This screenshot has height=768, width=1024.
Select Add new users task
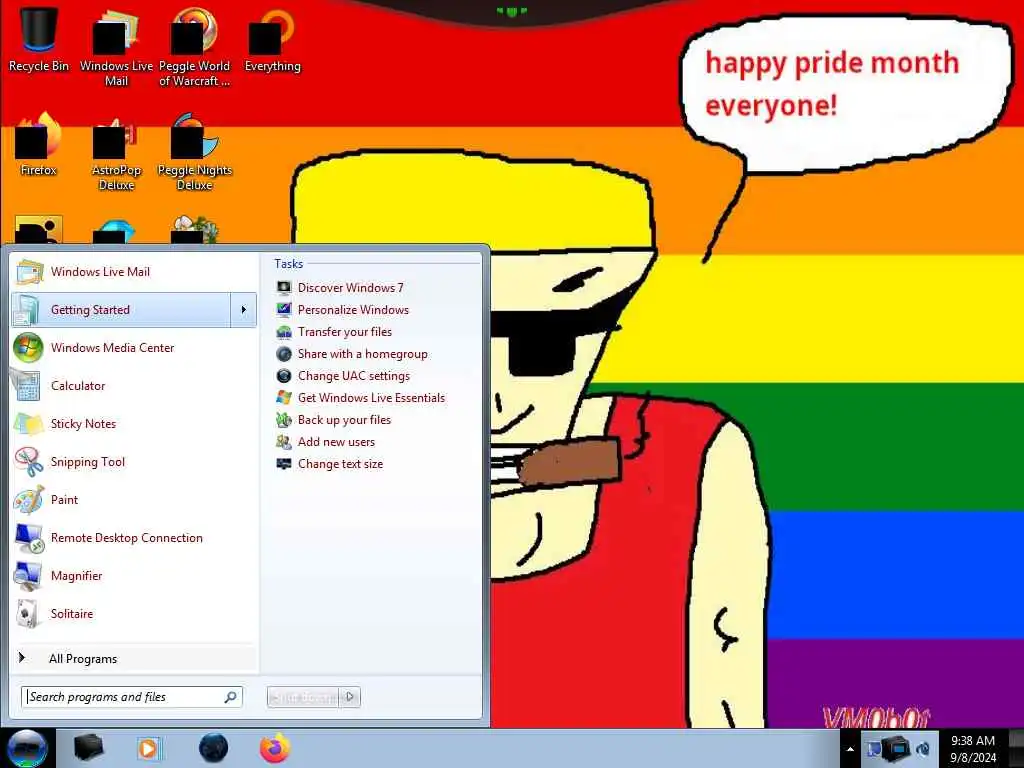pyautogui.click(x=325, y=441)
